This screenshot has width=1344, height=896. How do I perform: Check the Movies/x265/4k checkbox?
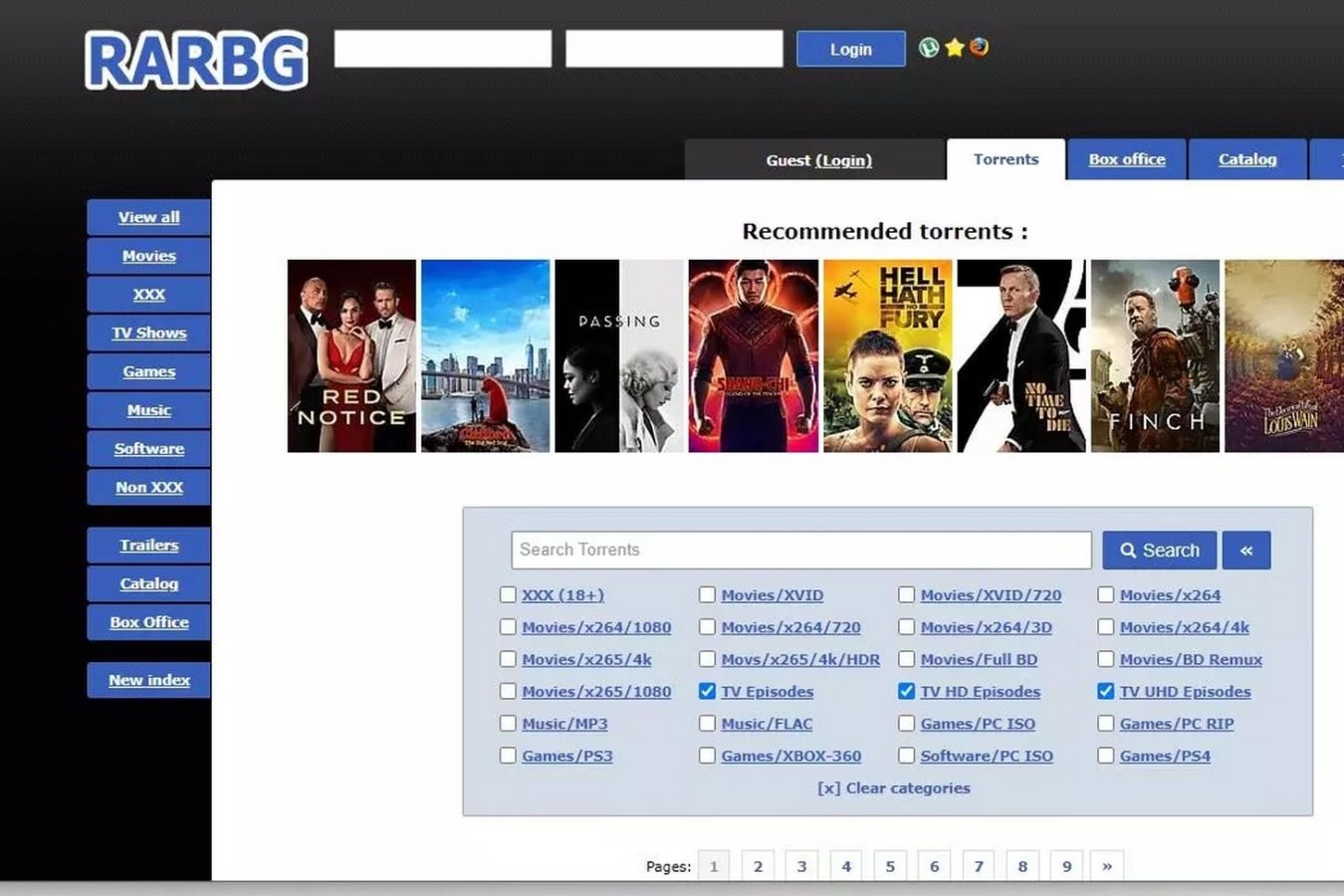tap(508, 659)
